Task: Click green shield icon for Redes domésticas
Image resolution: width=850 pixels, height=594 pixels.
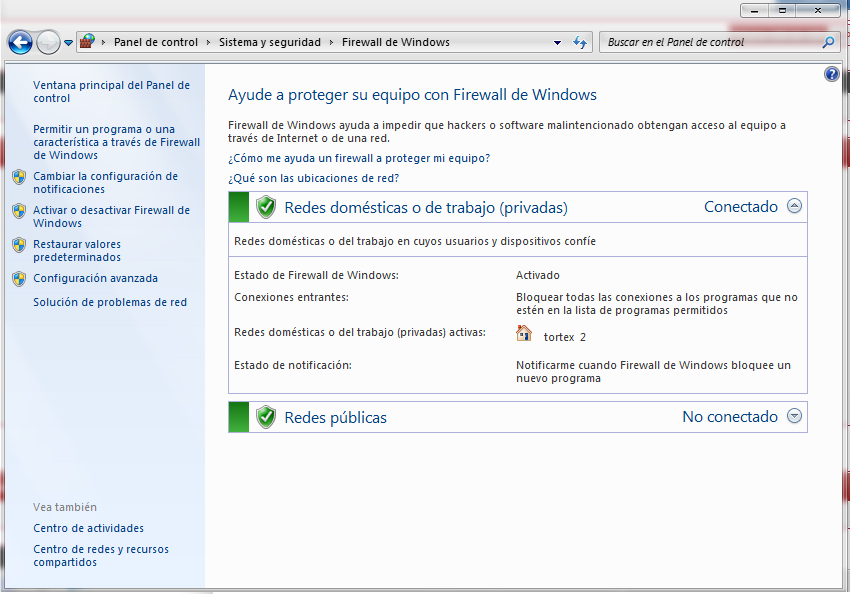Action: (x=266, y=207)
